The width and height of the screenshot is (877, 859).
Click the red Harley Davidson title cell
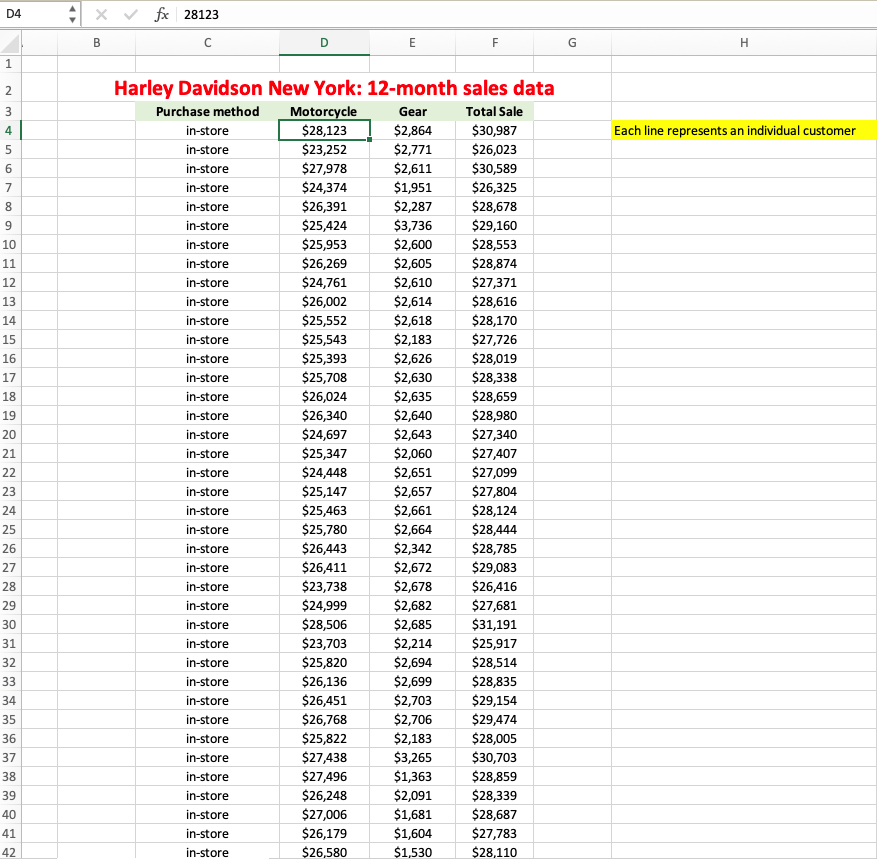coord(334,88)
